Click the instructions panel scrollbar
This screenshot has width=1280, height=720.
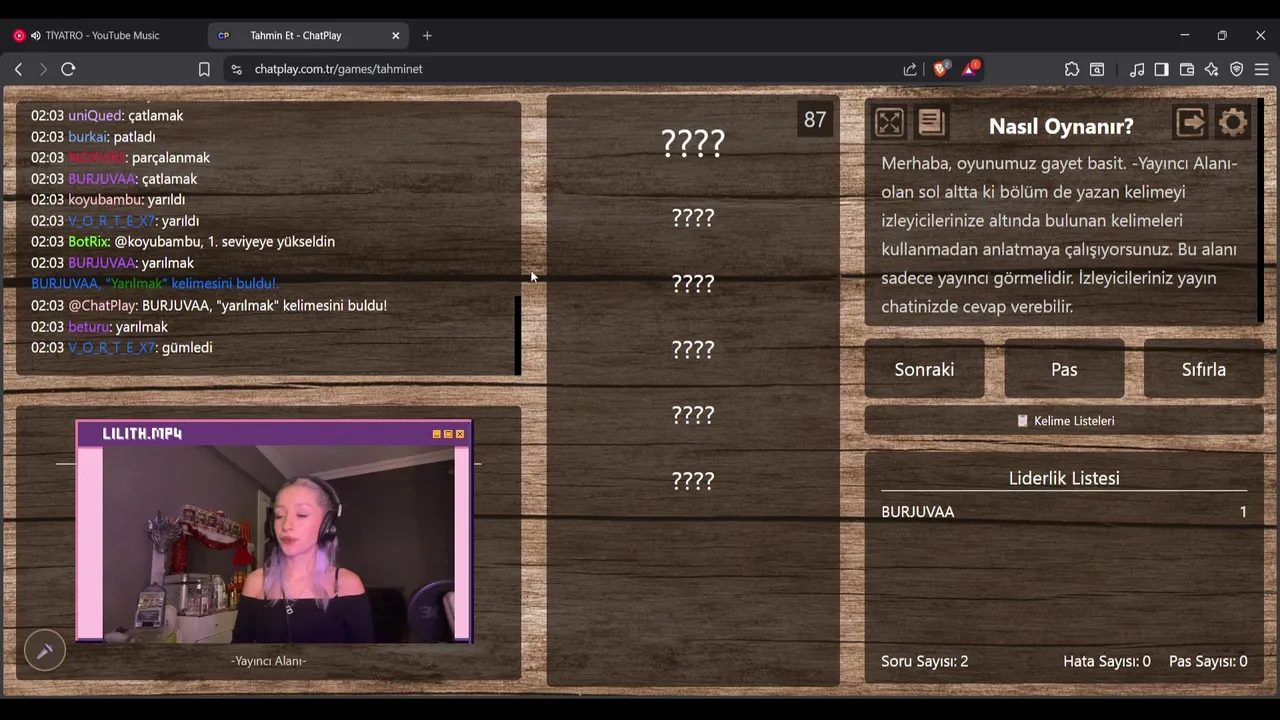[1261, 210]
